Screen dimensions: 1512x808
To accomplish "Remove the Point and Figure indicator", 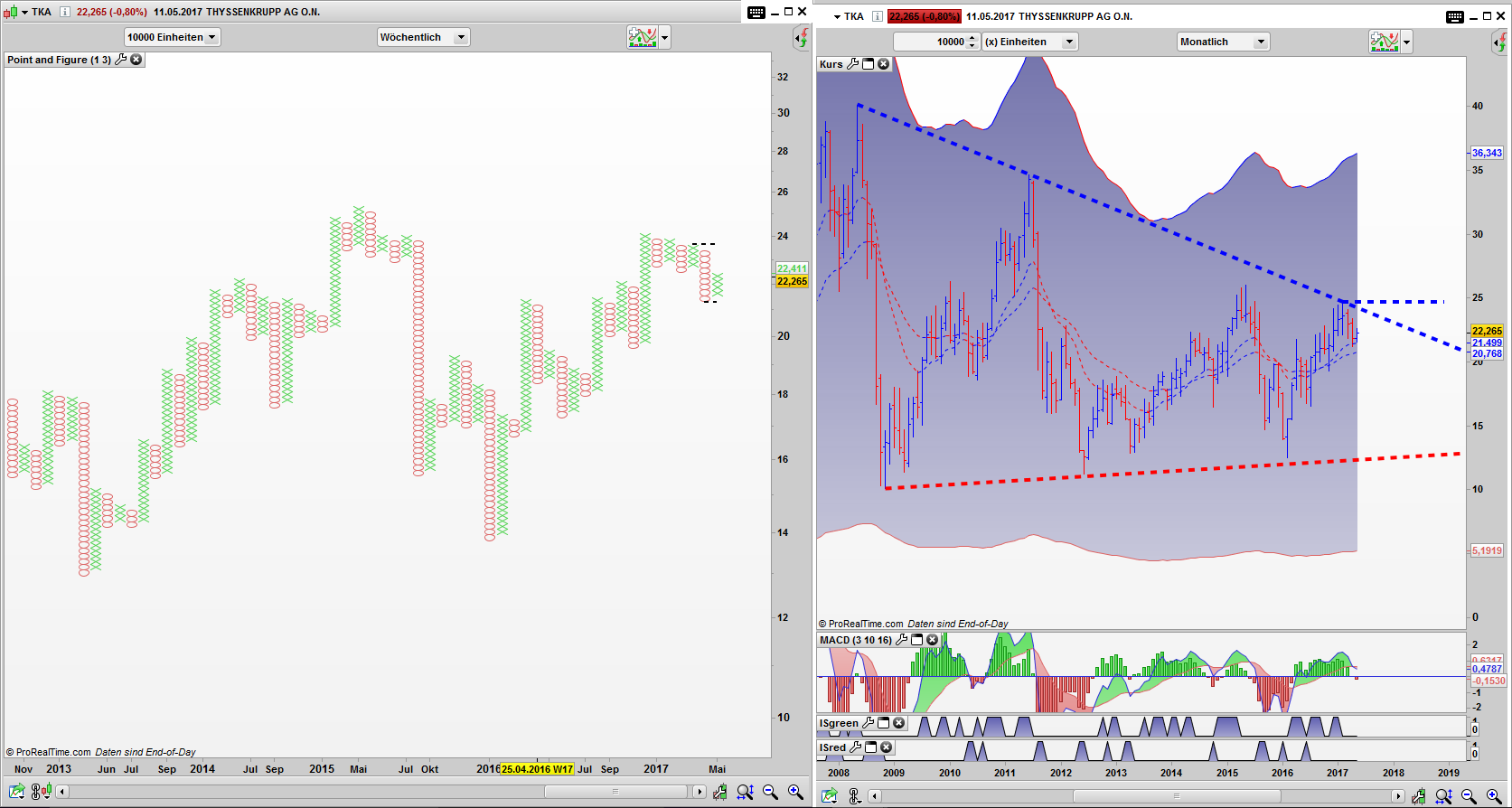I will coord(136,60).
